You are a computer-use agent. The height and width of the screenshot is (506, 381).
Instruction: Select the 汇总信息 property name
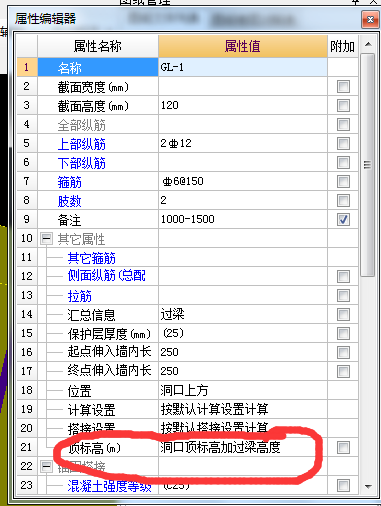click(x=92, y=315)
